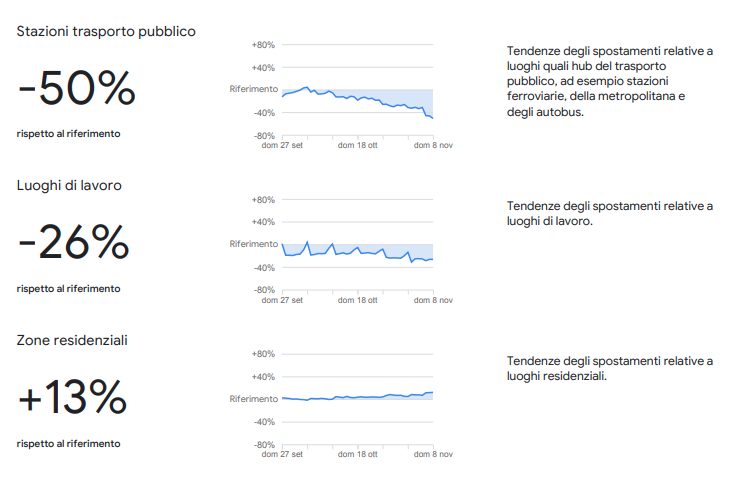744x497 pixels.
Task: Click "rispetto al riferimento" below -26%
Action: click(68, 289)
